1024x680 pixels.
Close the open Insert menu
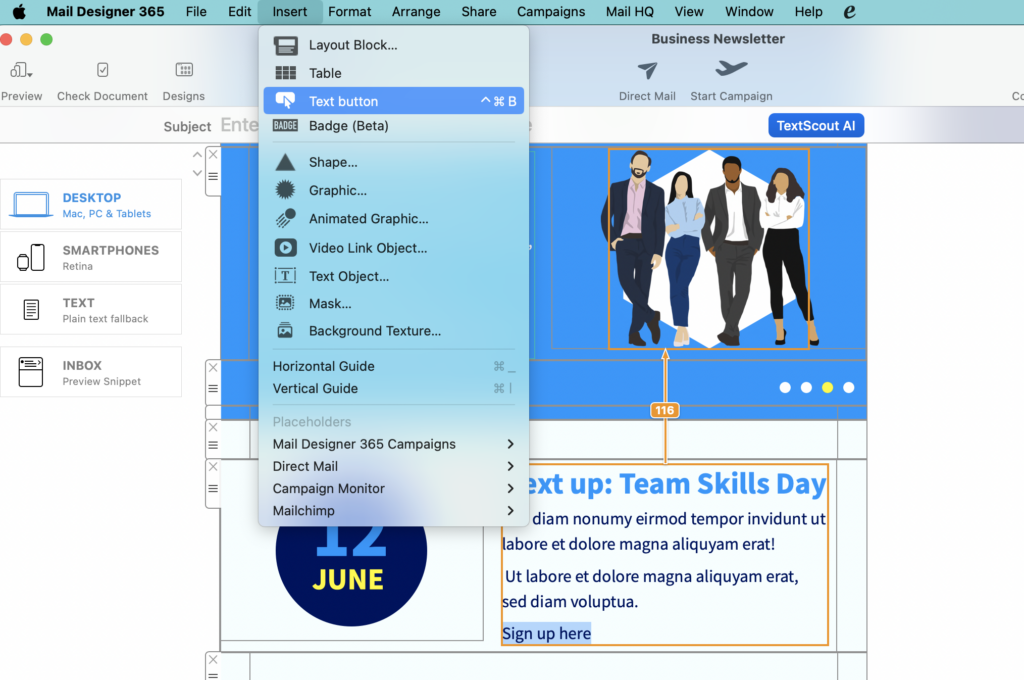pyautogui.click(x=290, y=12)
